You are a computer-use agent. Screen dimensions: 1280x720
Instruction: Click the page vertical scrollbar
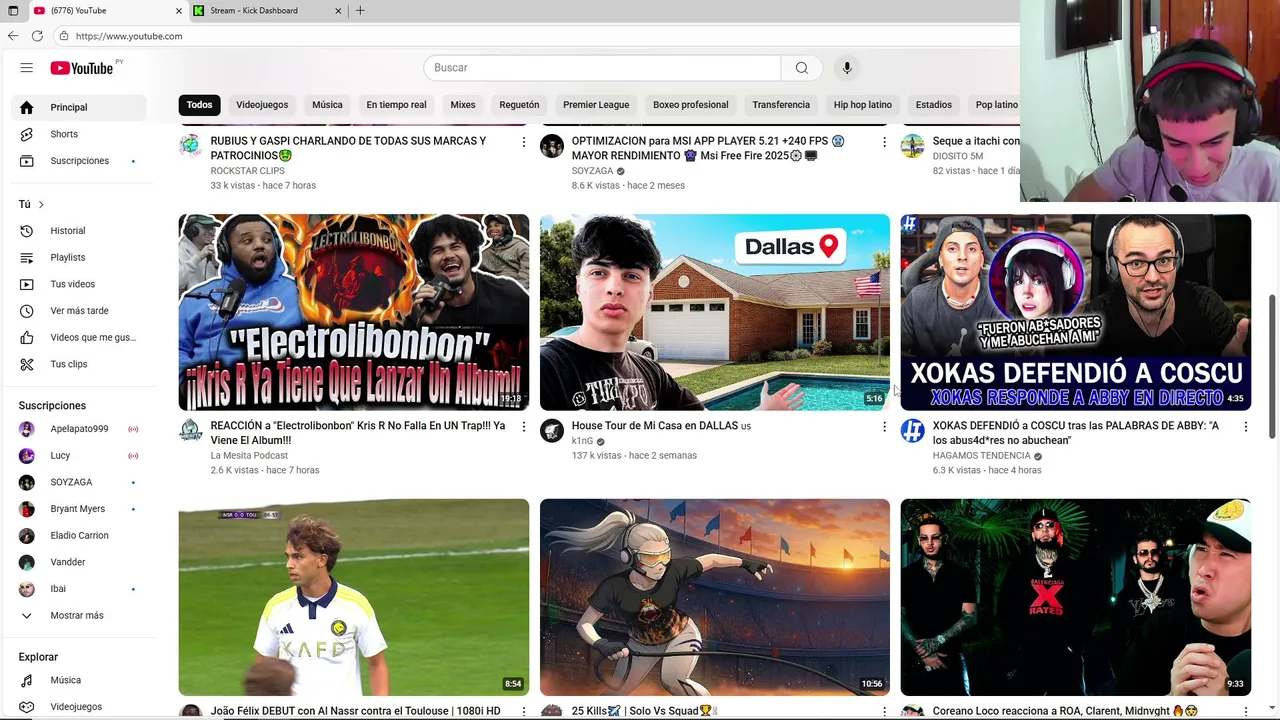coord(1273,366)
